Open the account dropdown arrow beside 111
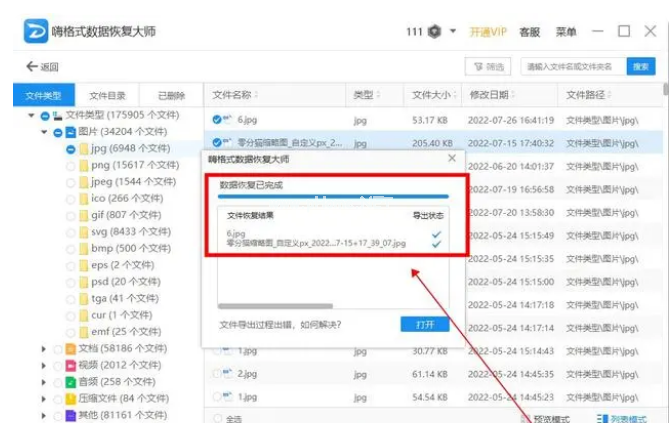Viewport: 671px width, 423px height. click(x=454, y=32)
